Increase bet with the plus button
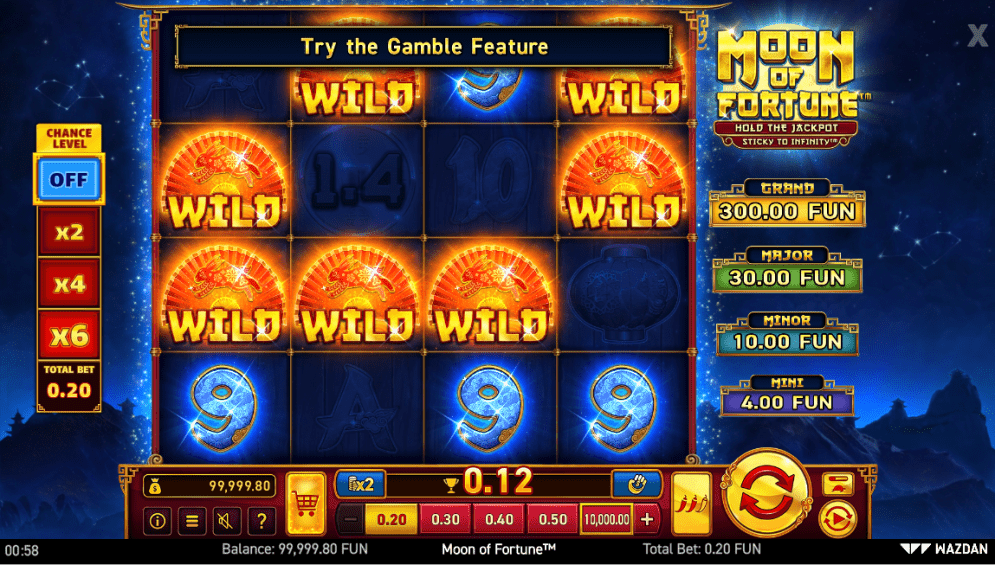Image resolution: width=995 pixels, height=565 pixels. [x=647, y=519]
